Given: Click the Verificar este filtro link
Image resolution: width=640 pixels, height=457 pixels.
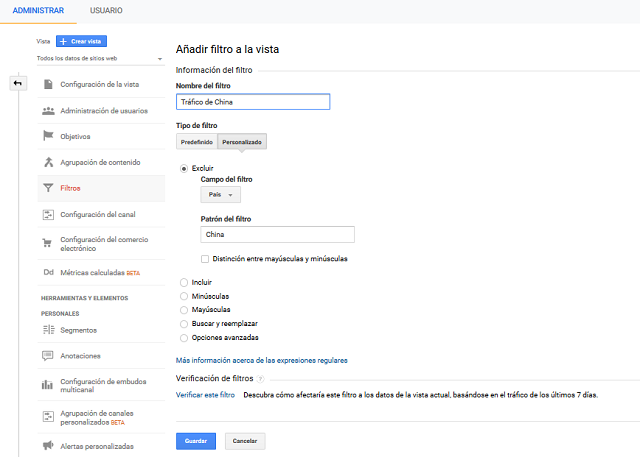Looking at the screenshot, I should pos(205,395).
